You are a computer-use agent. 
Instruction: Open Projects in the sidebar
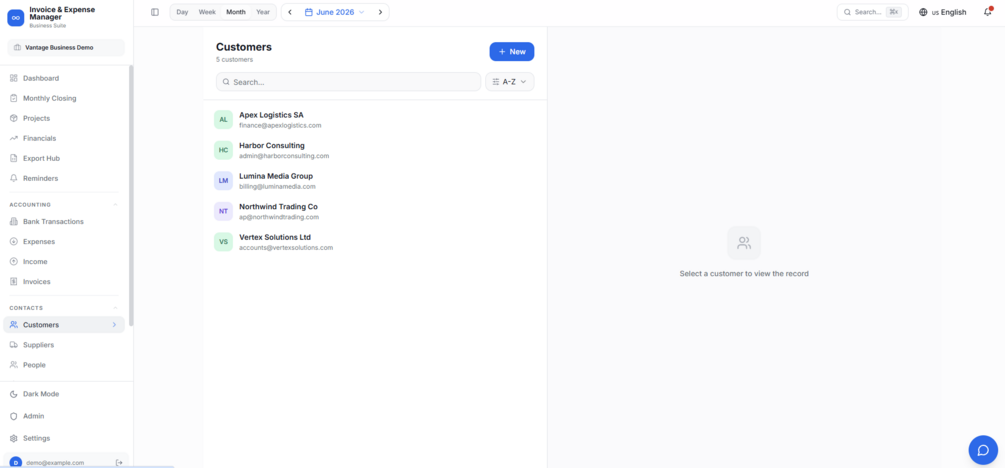point(64,118)
